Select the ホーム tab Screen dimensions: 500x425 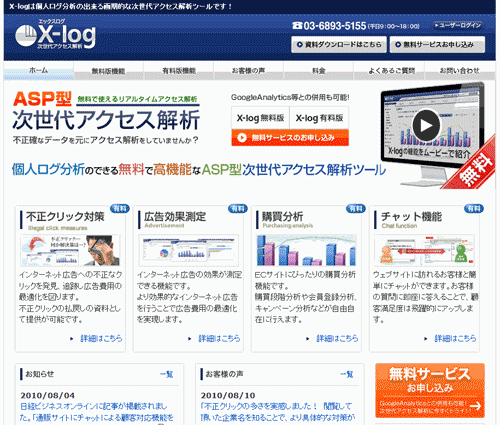pos(39,70)
